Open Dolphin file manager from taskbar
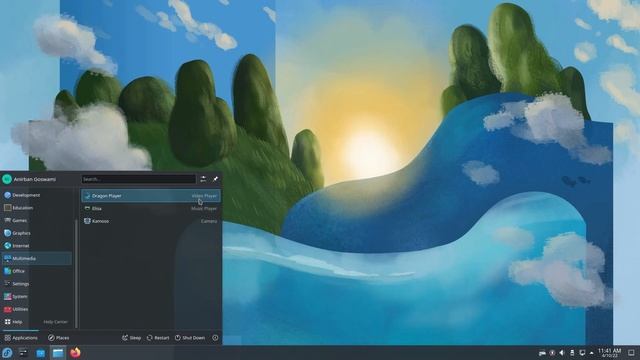Screen dimensions: 640x360 tap(58, 353)
